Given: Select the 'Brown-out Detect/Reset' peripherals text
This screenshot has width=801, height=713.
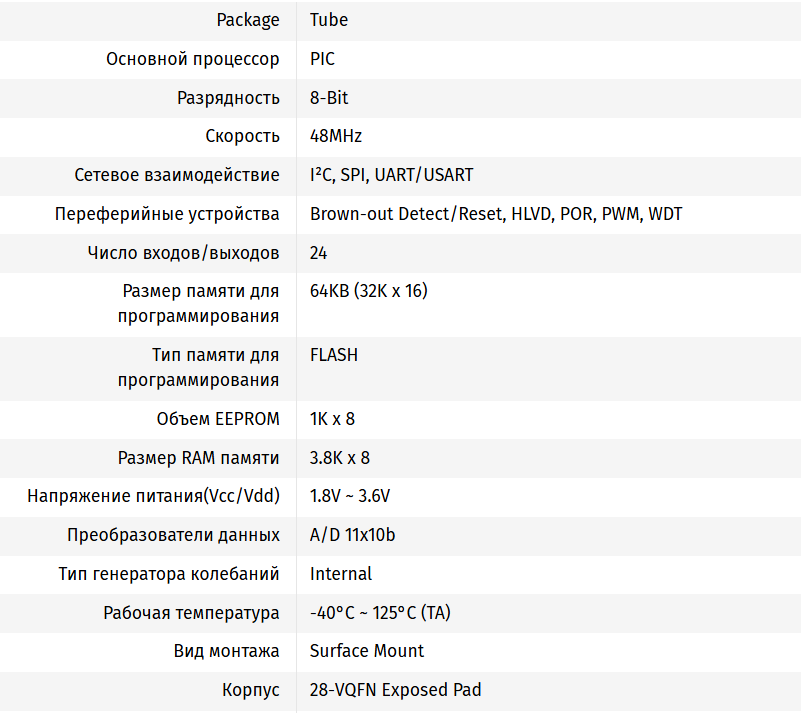Looking at the screenshot, I should click(407, 214).
